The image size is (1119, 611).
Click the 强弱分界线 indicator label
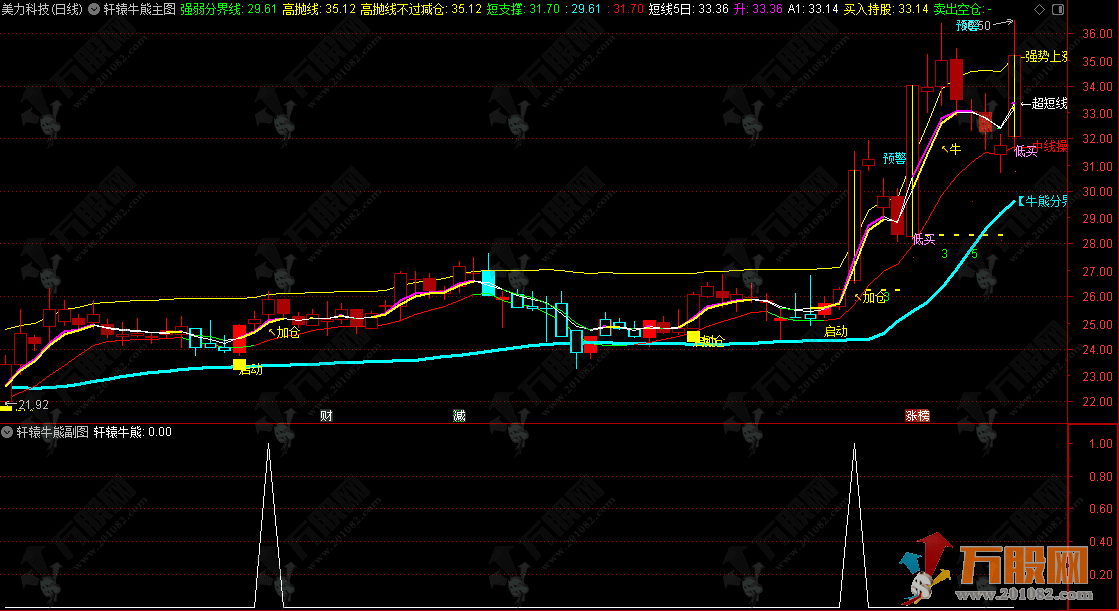(211, 8)
